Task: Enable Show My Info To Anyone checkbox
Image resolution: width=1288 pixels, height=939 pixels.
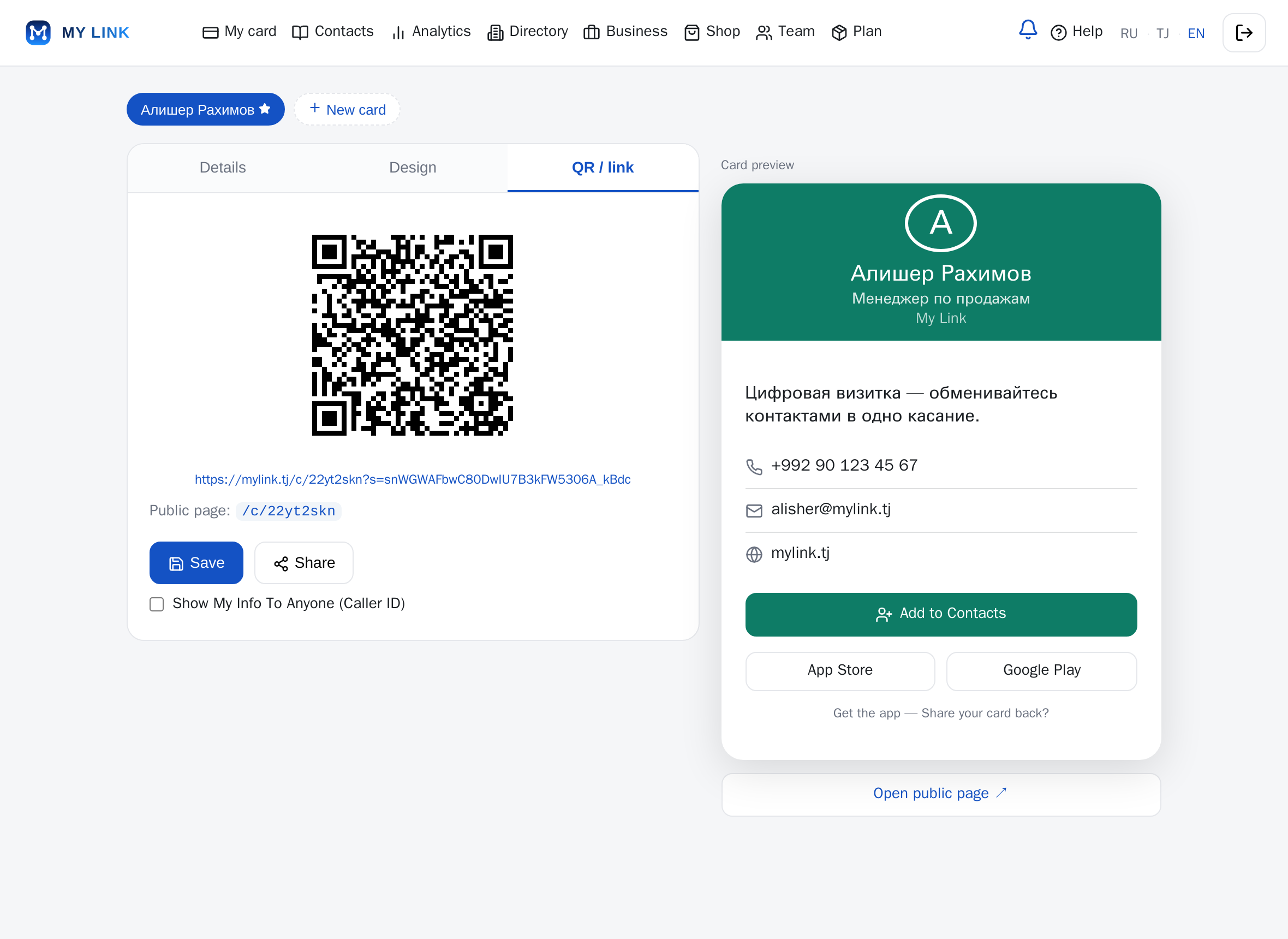Action: [x=157, y=604]
